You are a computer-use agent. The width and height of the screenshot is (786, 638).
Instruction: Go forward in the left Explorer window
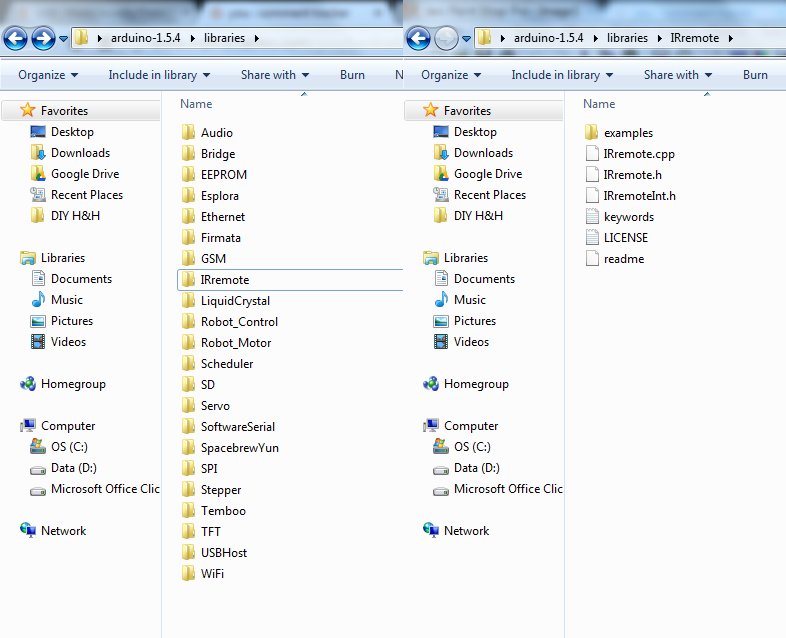click(x=44, y=38)
